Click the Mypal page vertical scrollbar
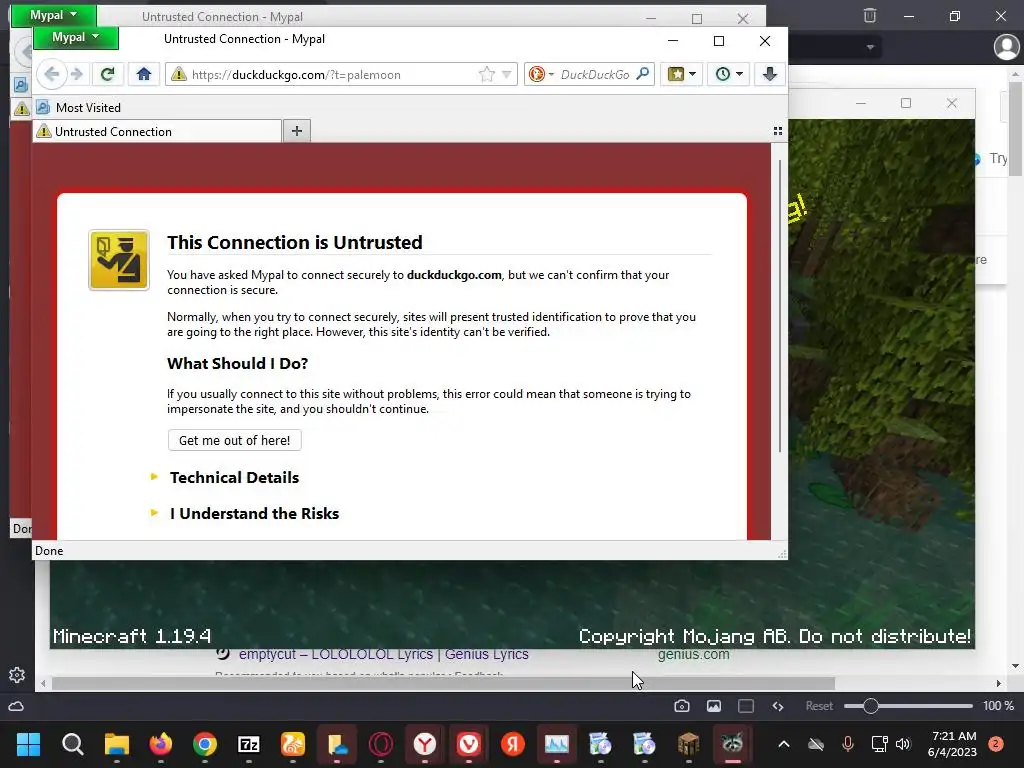 pos(779,307)
